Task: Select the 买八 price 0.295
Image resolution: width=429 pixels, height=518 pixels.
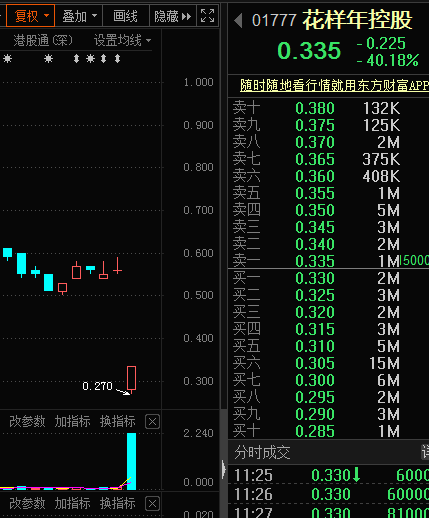Action: [315, 397]
